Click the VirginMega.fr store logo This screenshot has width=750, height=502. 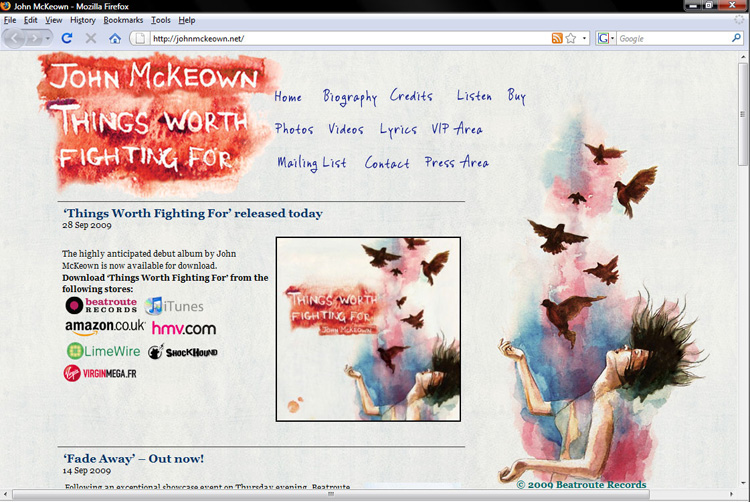tap(100, 373)
